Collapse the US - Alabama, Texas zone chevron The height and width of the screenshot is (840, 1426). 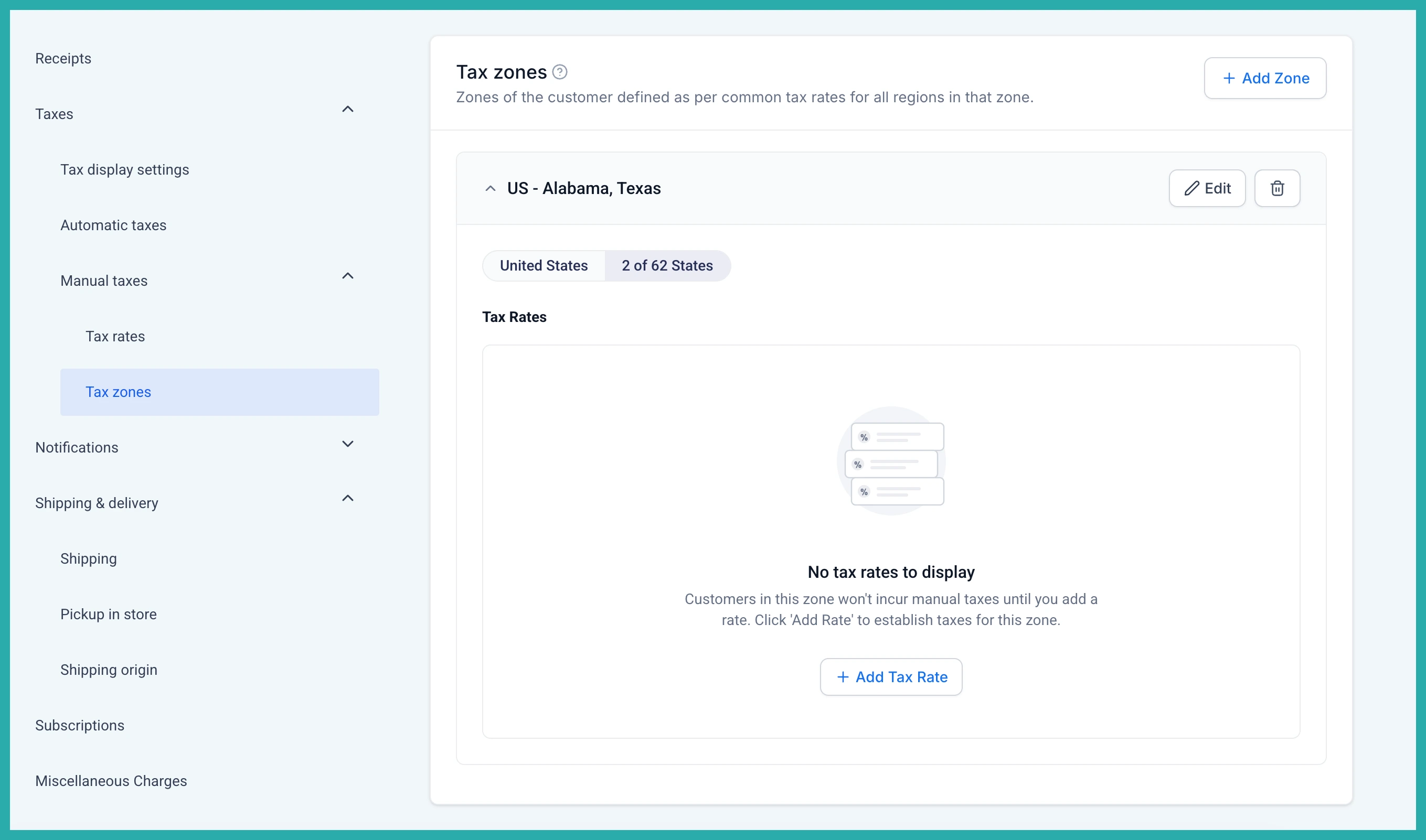point(491,188)
